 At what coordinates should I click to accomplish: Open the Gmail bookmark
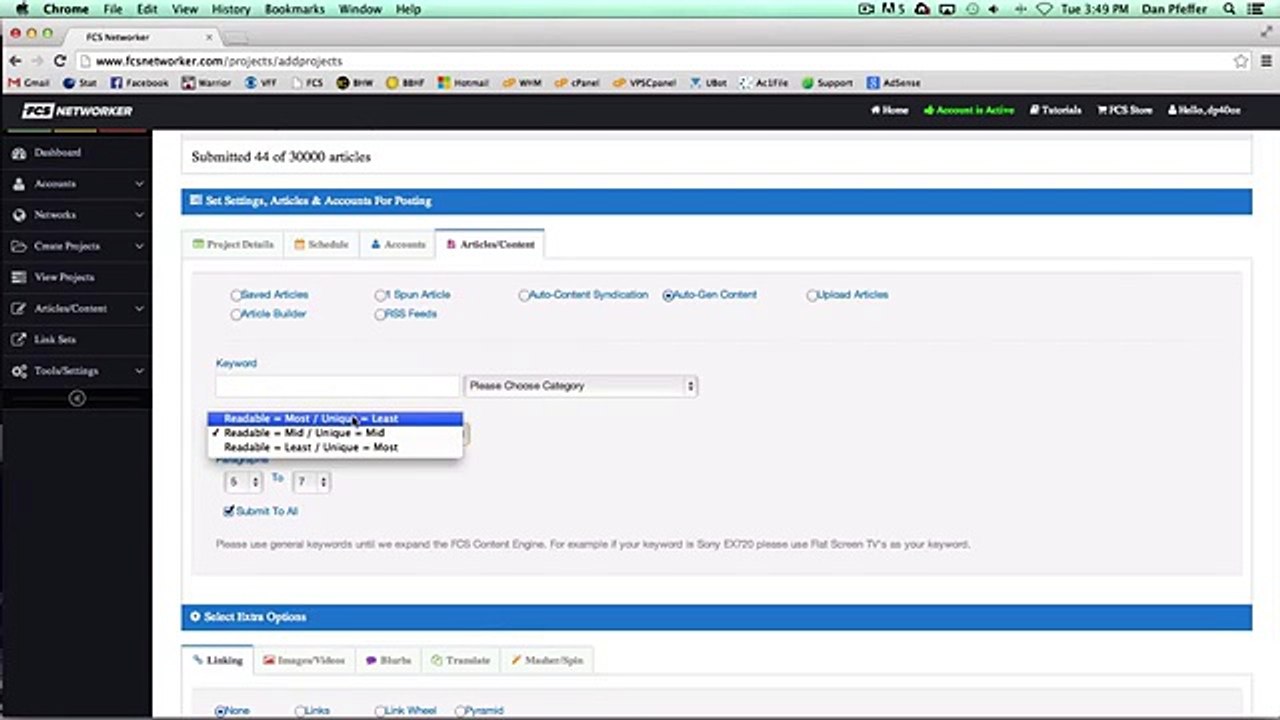click(29, 83)
